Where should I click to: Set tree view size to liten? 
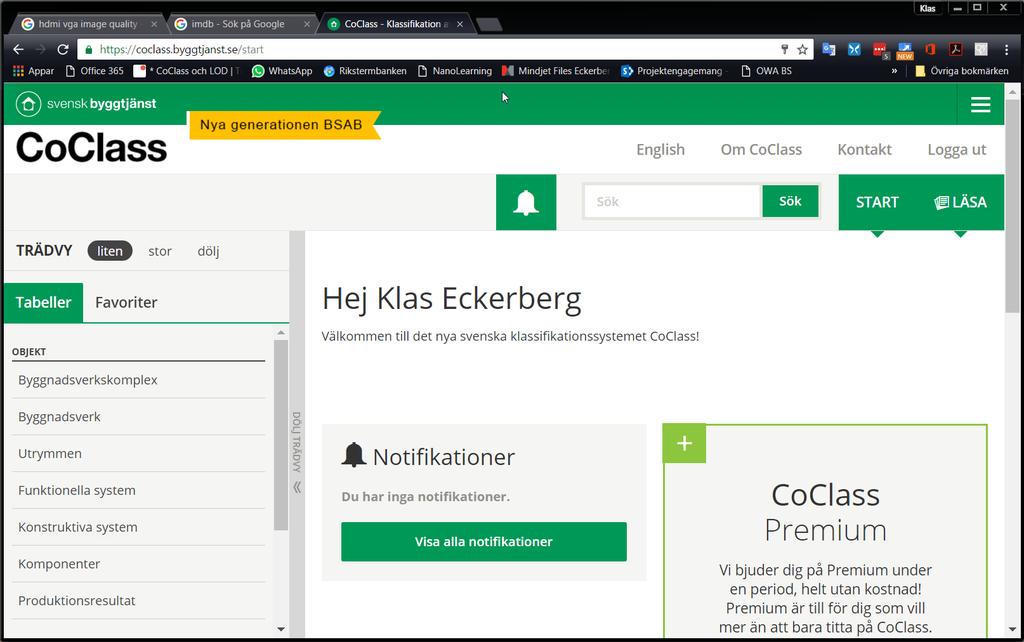[110, 251]
